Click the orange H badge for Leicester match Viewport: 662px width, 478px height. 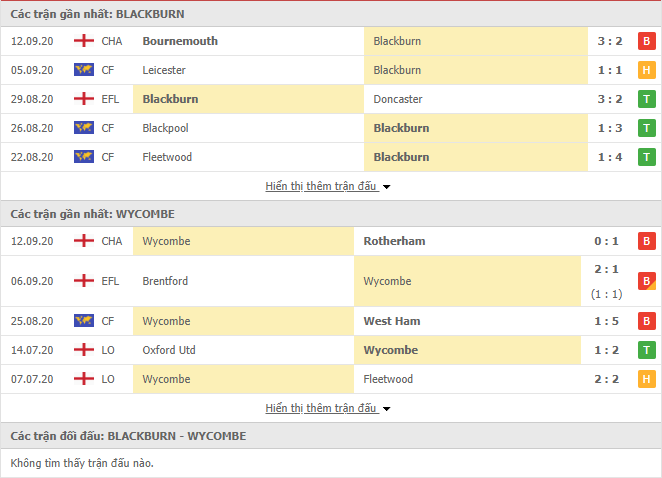[x=646, y=70]
